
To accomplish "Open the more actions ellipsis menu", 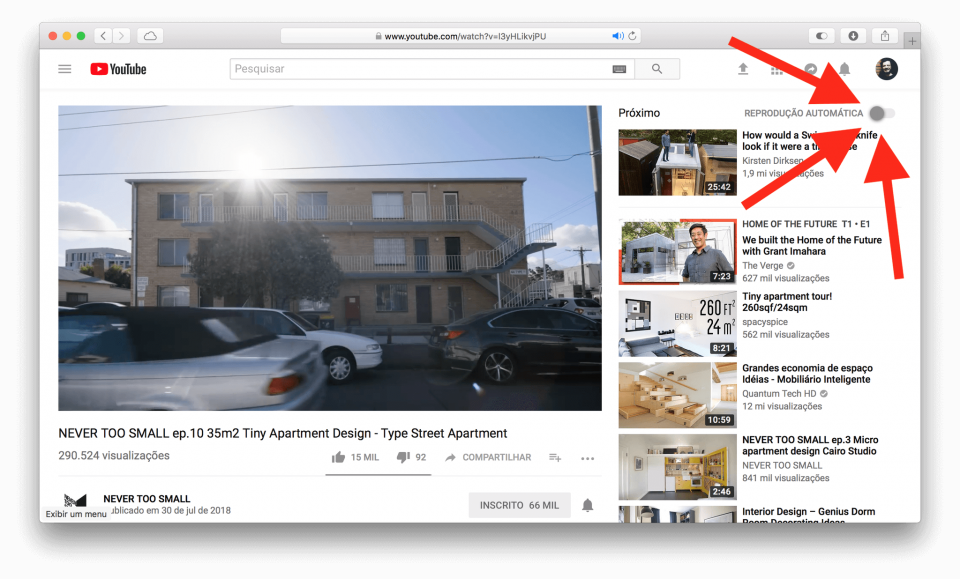I will (587, 457).
